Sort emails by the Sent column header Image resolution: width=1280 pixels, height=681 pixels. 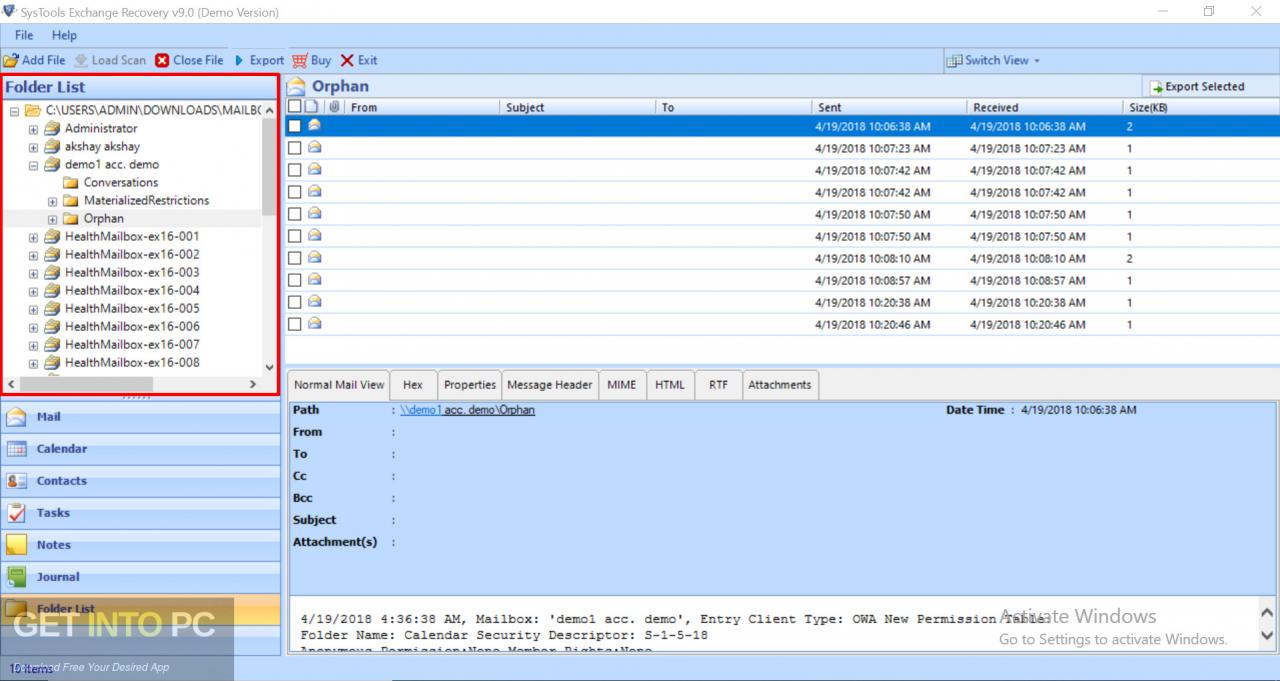coord(888,107)
